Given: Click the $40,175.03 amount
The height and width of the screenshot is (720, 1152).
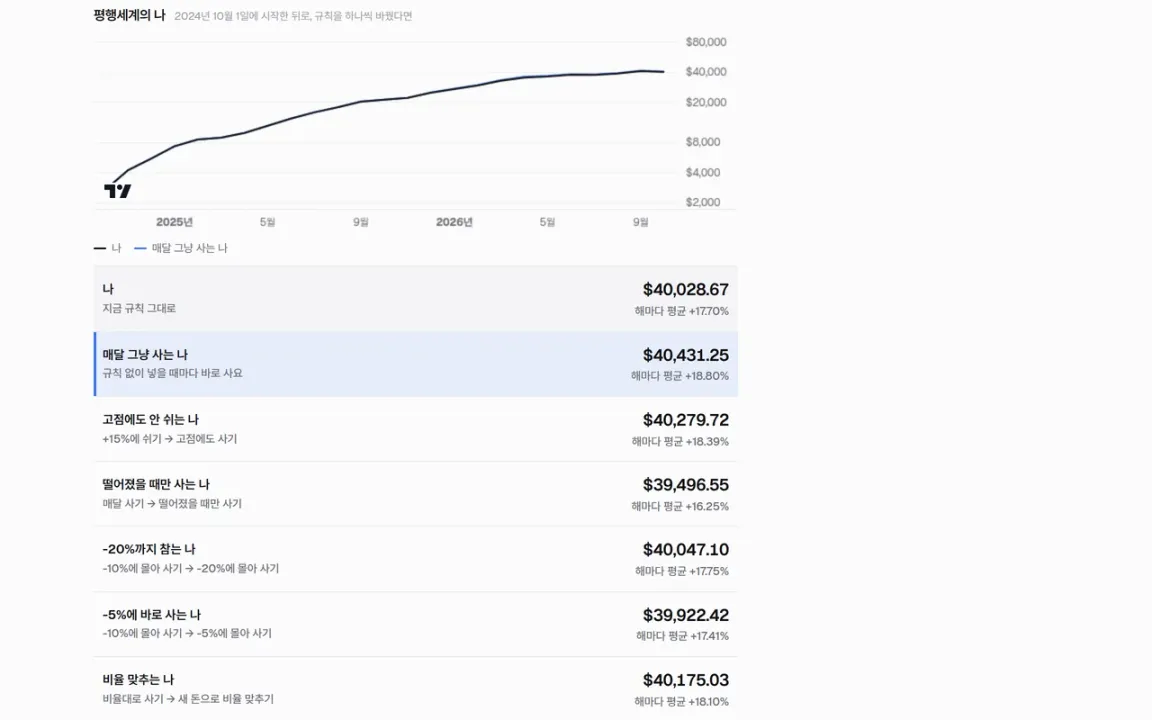Looking at the screenshot, I should [685, 680].
